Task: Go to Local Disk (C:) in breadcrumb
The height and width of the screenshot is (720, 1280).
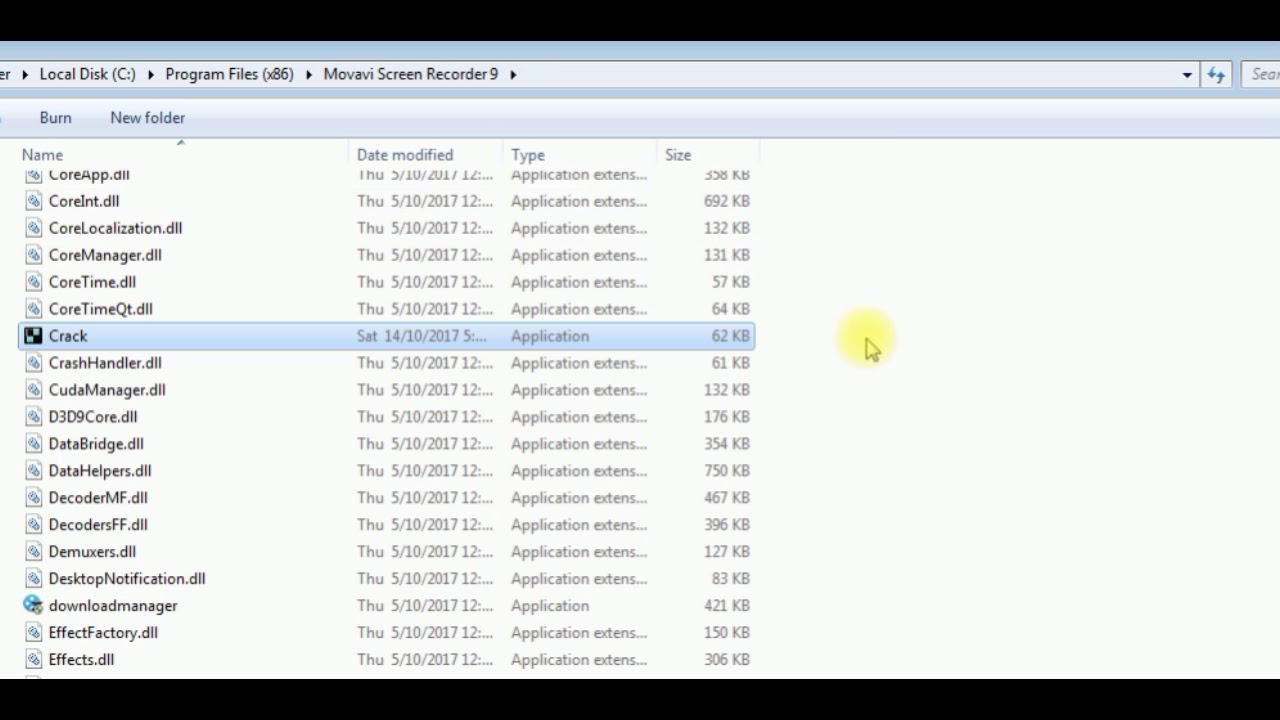Action: point(88,74)
